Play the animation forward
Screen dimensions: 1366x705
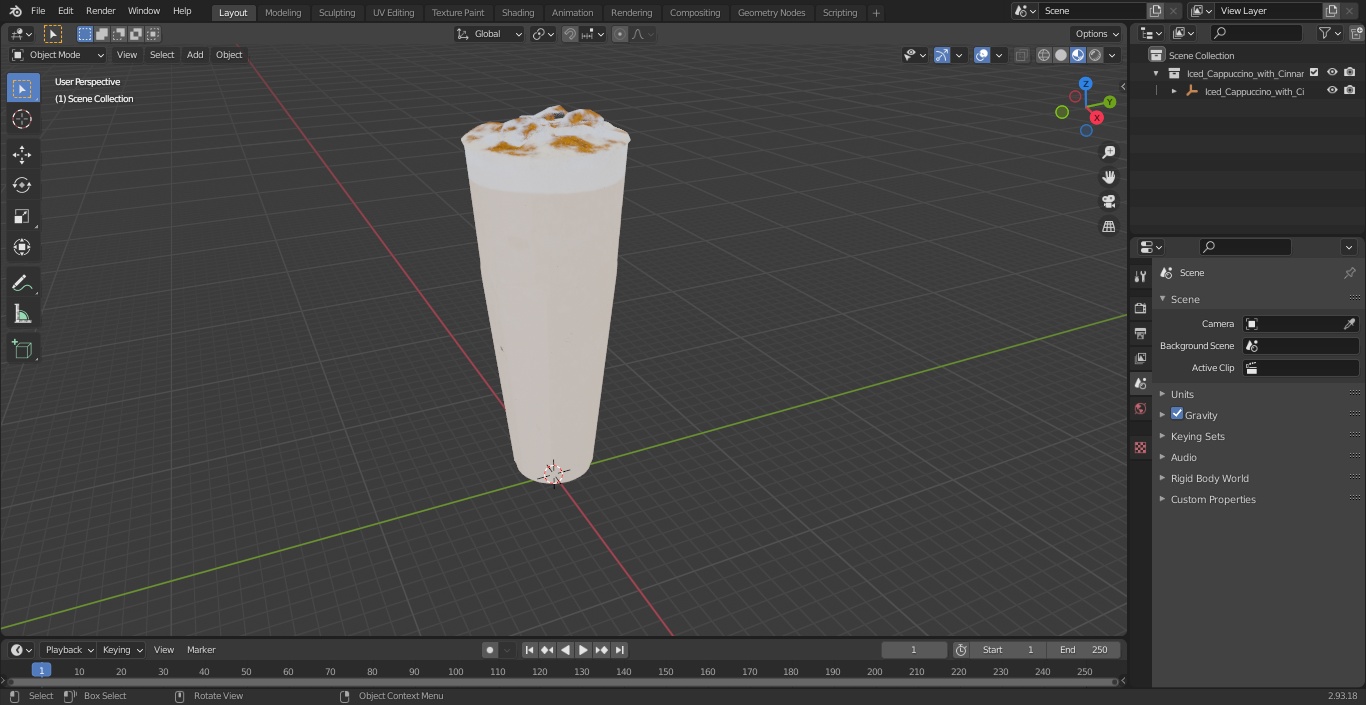click(x=583, y=650)
